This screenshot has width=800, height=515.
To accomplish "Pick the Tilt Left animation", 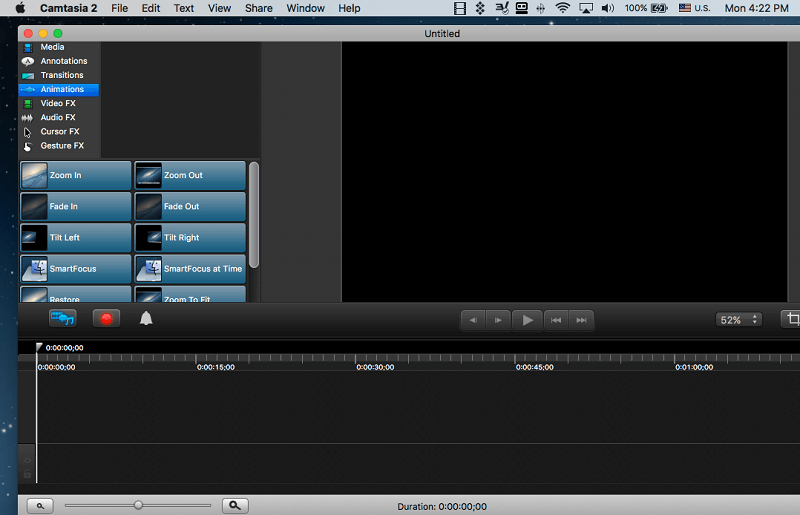I will [76, 238].
